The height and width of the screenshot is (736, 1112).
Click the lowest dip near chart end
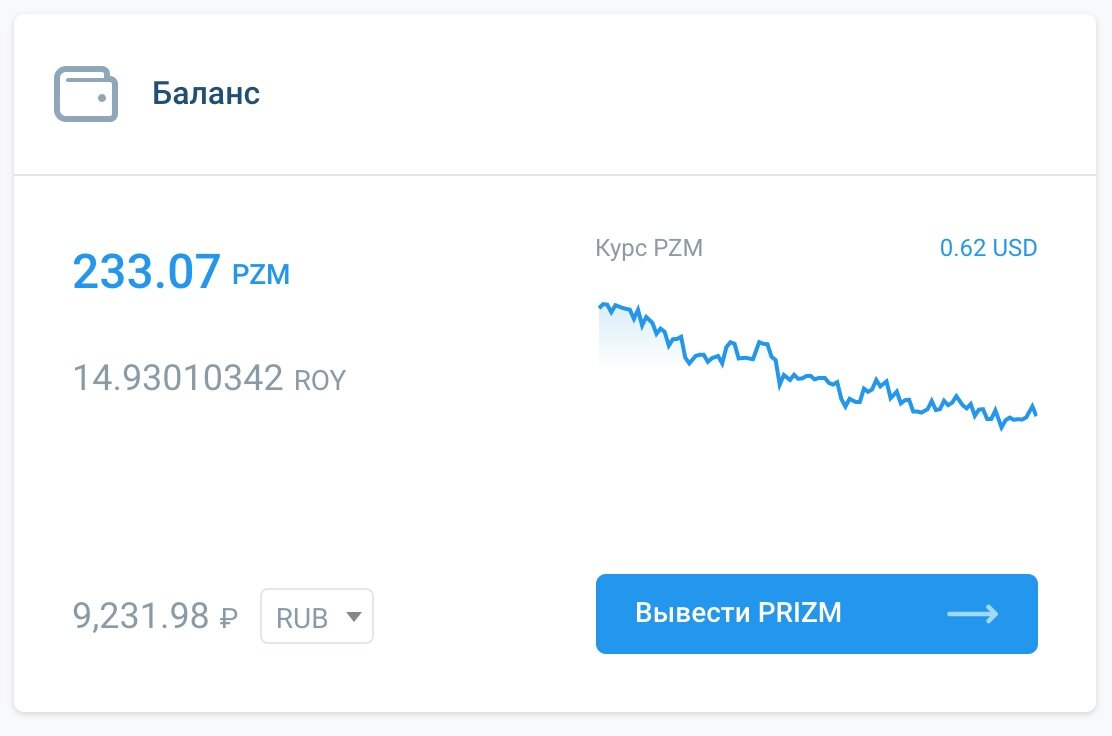pyautogui.click(x=1001, y=427)
